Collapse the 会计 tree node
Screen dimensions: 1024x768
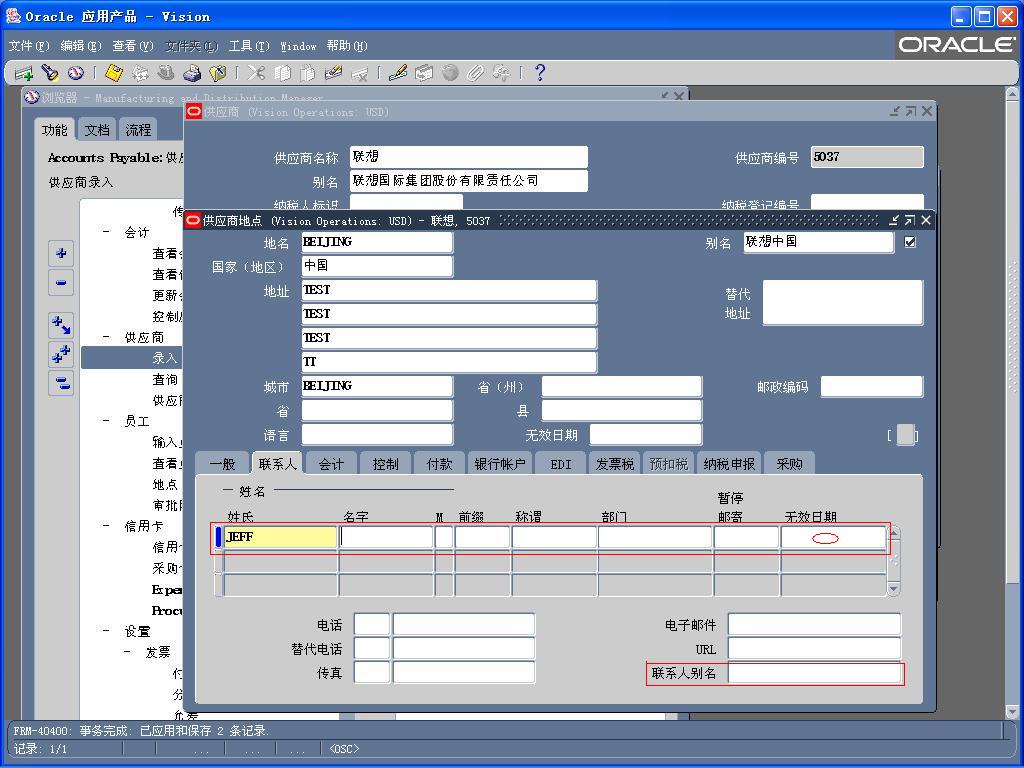coord(106,232)
